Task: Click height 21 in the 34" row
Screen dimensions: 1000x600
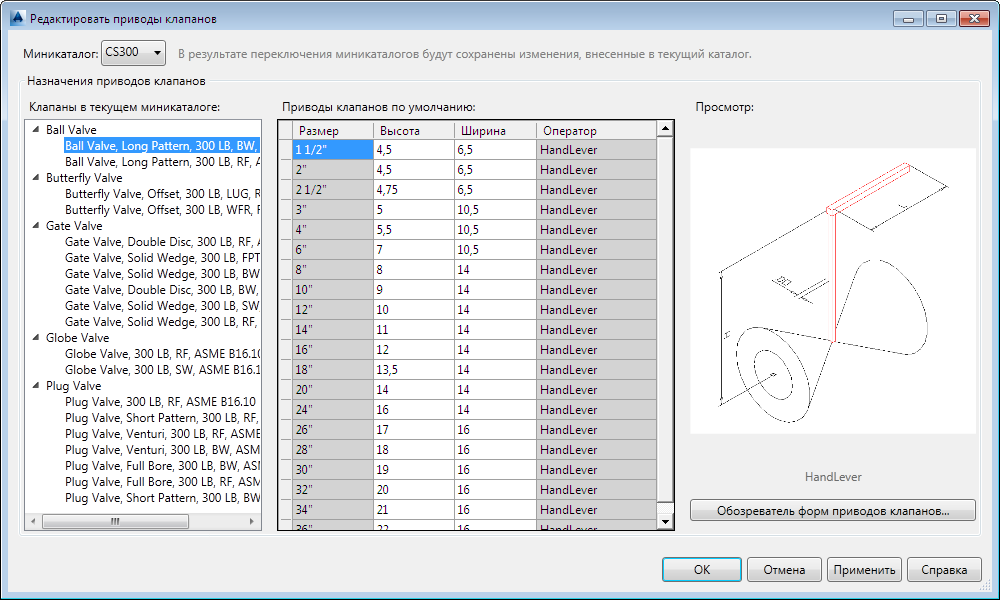Action: (x=413, y=510)
